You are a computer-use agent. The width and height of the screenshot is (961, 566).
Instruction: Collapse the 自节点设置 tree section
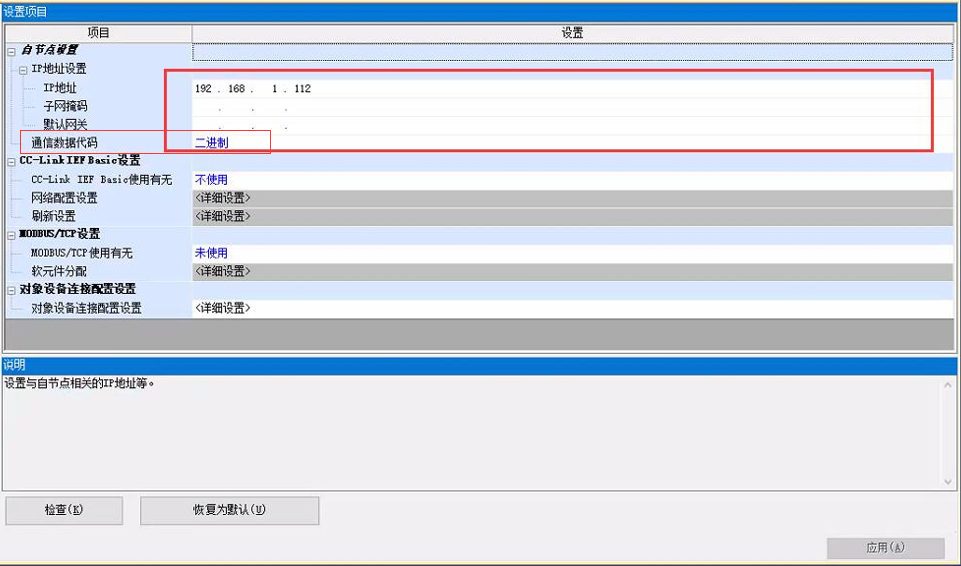pos(11,50)
